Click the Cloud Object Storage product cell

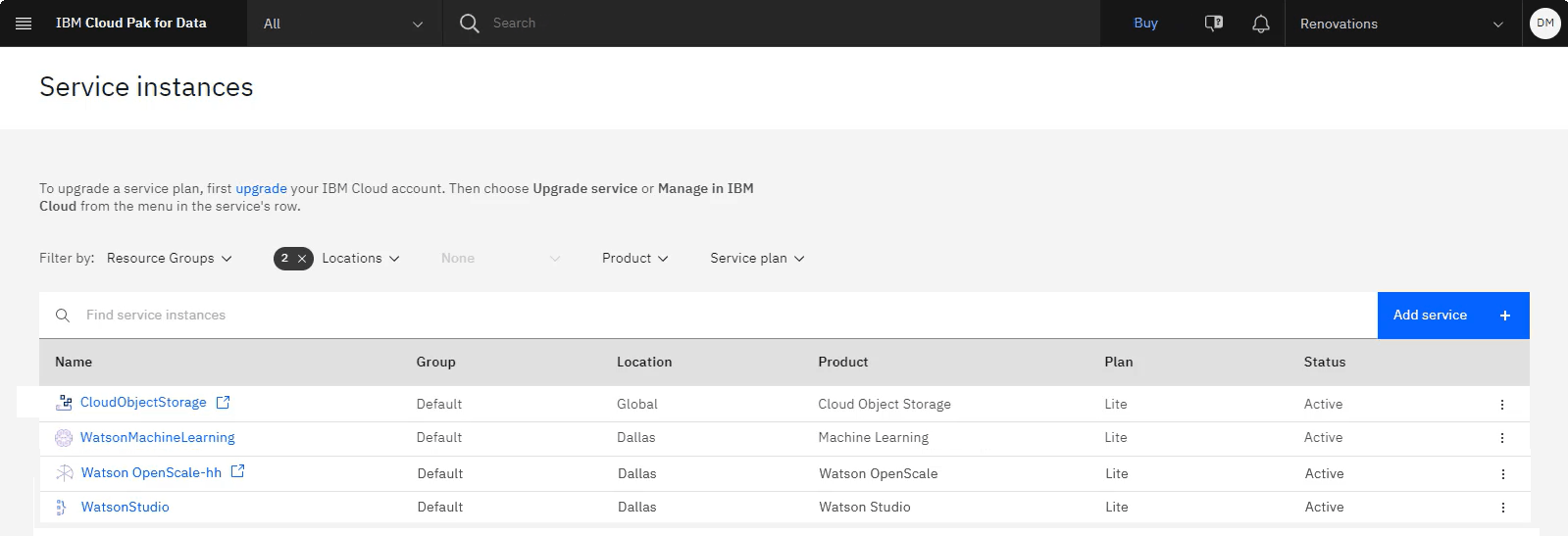[x=885, y=405]
